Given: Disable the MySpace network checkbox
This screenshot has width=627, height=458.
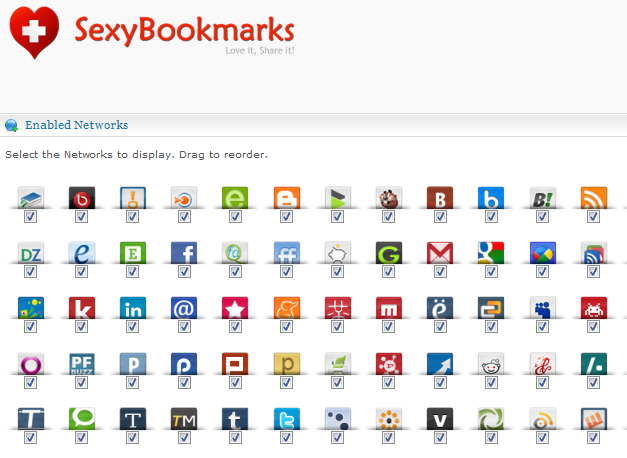Looking at the screenshot, I should pos(542,327).
